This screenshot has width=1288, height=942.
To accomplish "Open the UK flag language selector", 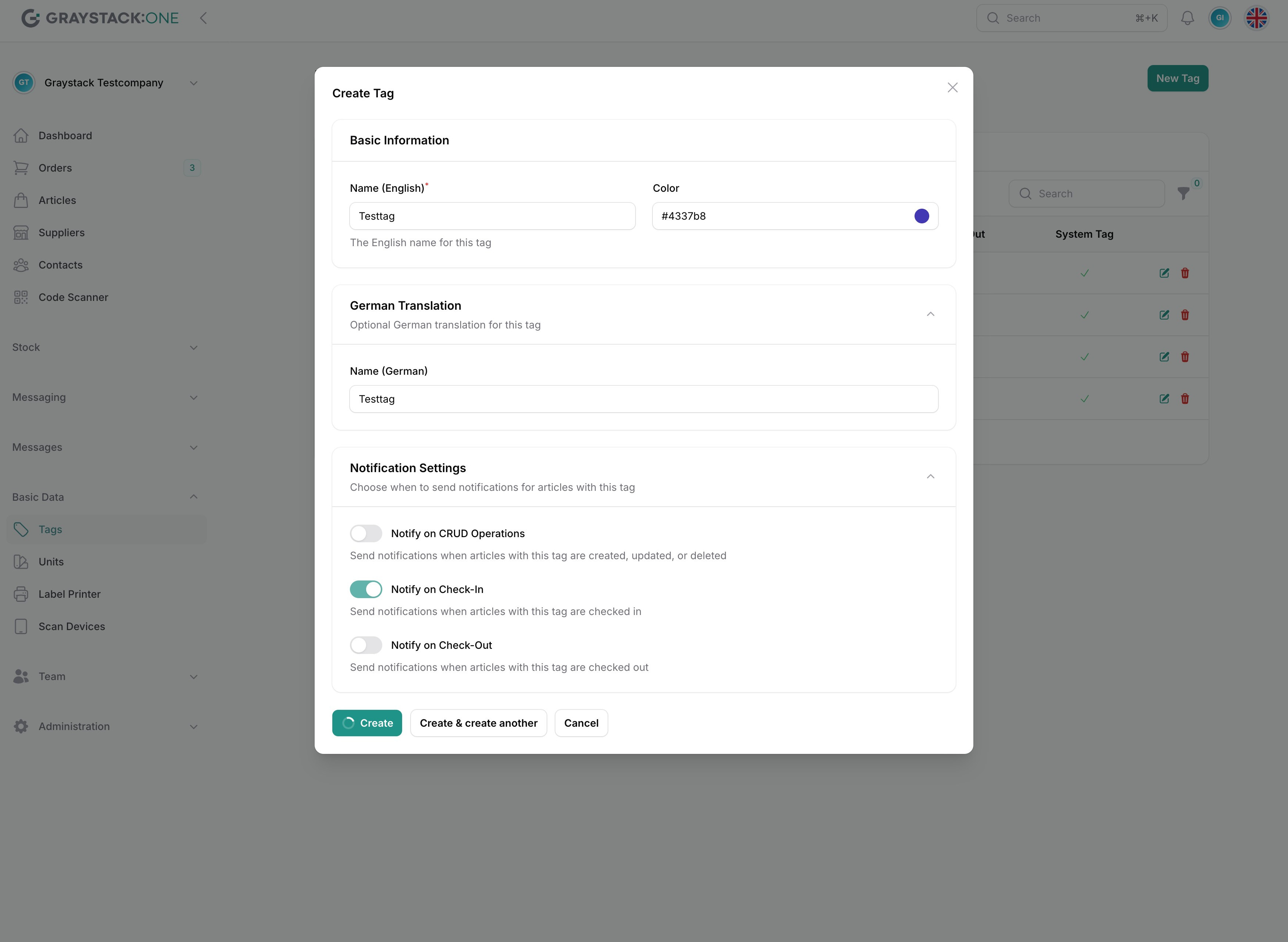I will (1256, 18).
